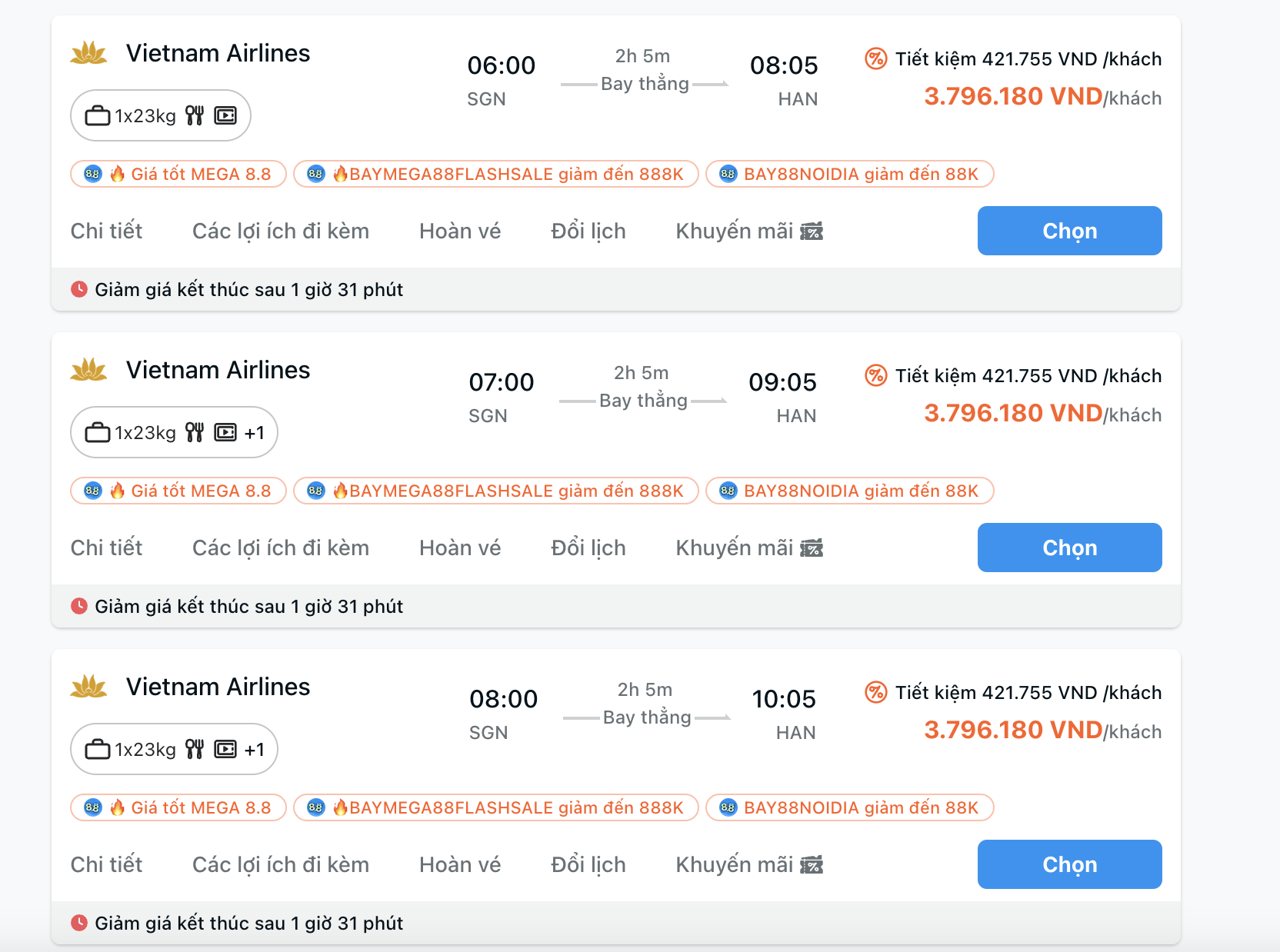Image resolution: width=1280 pixels, height=952 pixels.
Task: Click the baggage icon on 08:00 flight
Action: 98,750
